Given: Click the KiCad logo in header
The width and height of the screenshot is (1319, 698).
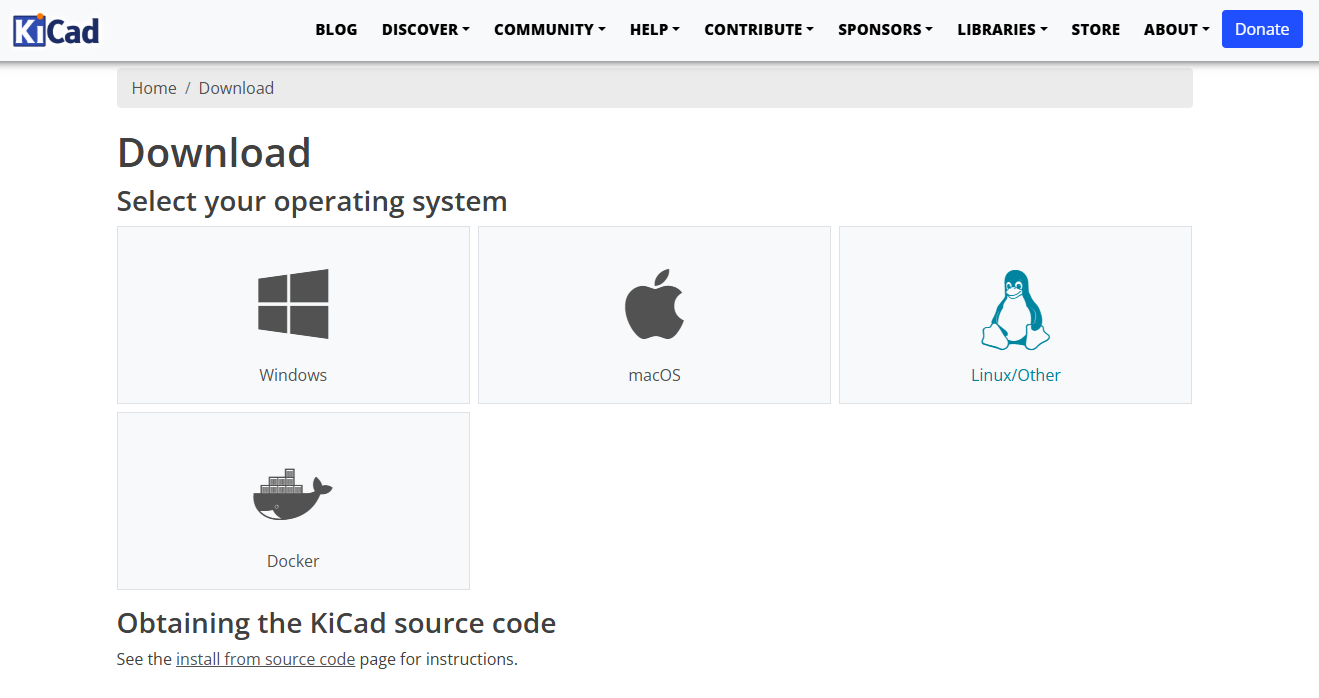Looking at the screenshot, I should point(56,30).
